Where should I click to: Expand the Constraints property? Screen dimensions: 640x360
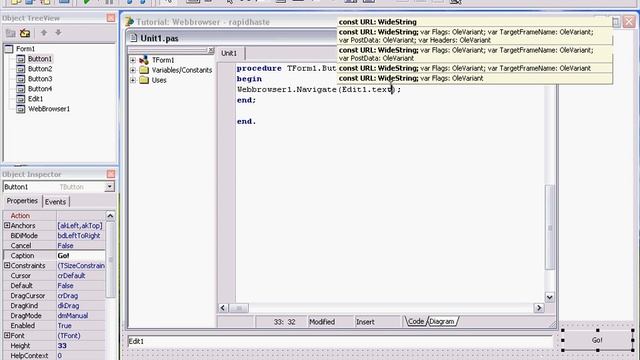pyautogui.click(x=7, y=265)
